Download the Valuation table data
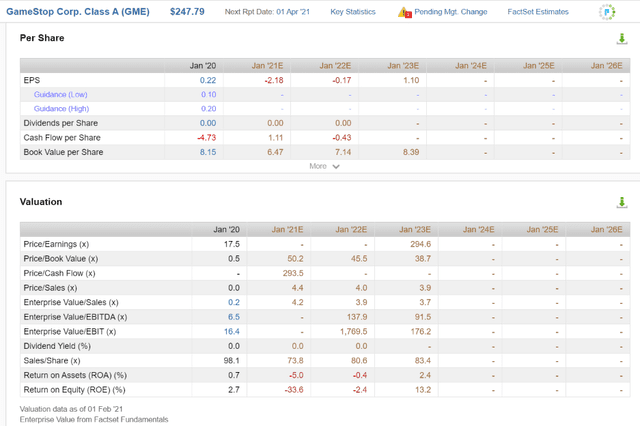The width and height of the screenshot is (640, 426). pos(622,202)
